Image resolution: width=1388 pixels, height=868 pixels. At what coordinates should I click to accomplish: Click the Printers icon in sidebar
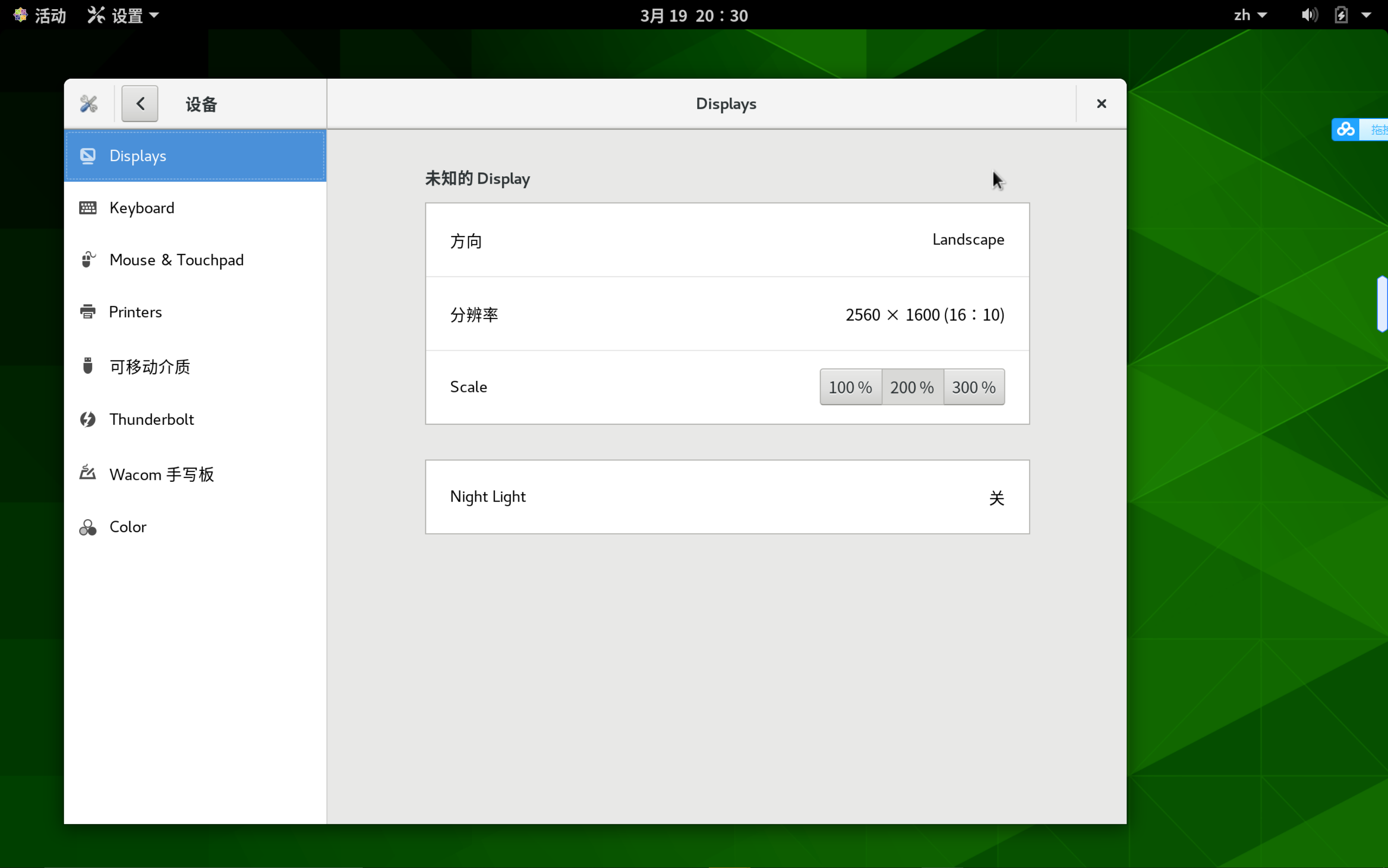click(88, 312)
